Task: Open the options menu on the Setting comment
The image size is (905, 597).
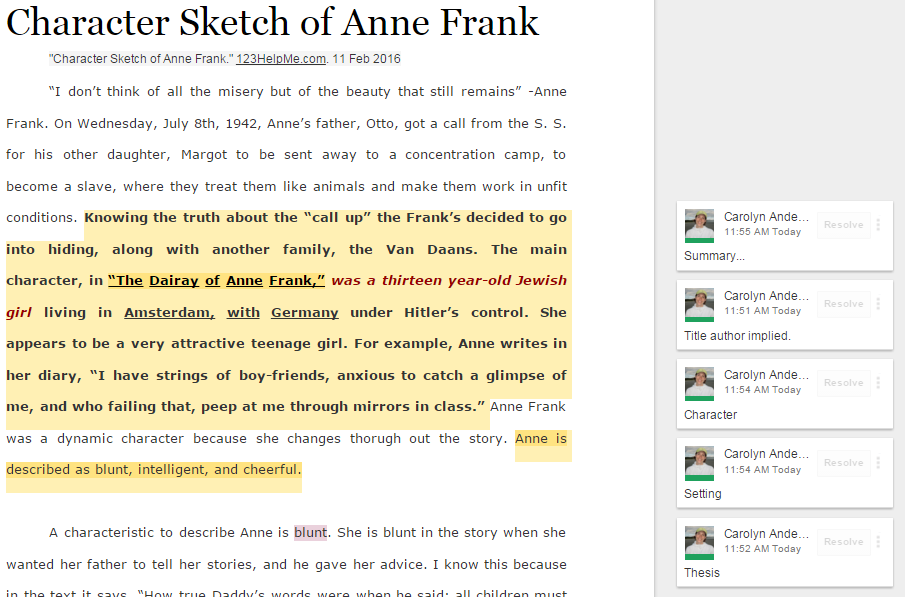Action: click(x=877, y=462)
